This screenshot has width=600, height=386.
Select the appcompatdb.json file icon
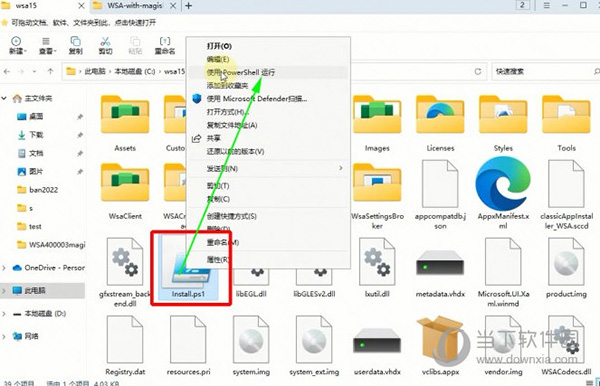(x=440, y=184)
